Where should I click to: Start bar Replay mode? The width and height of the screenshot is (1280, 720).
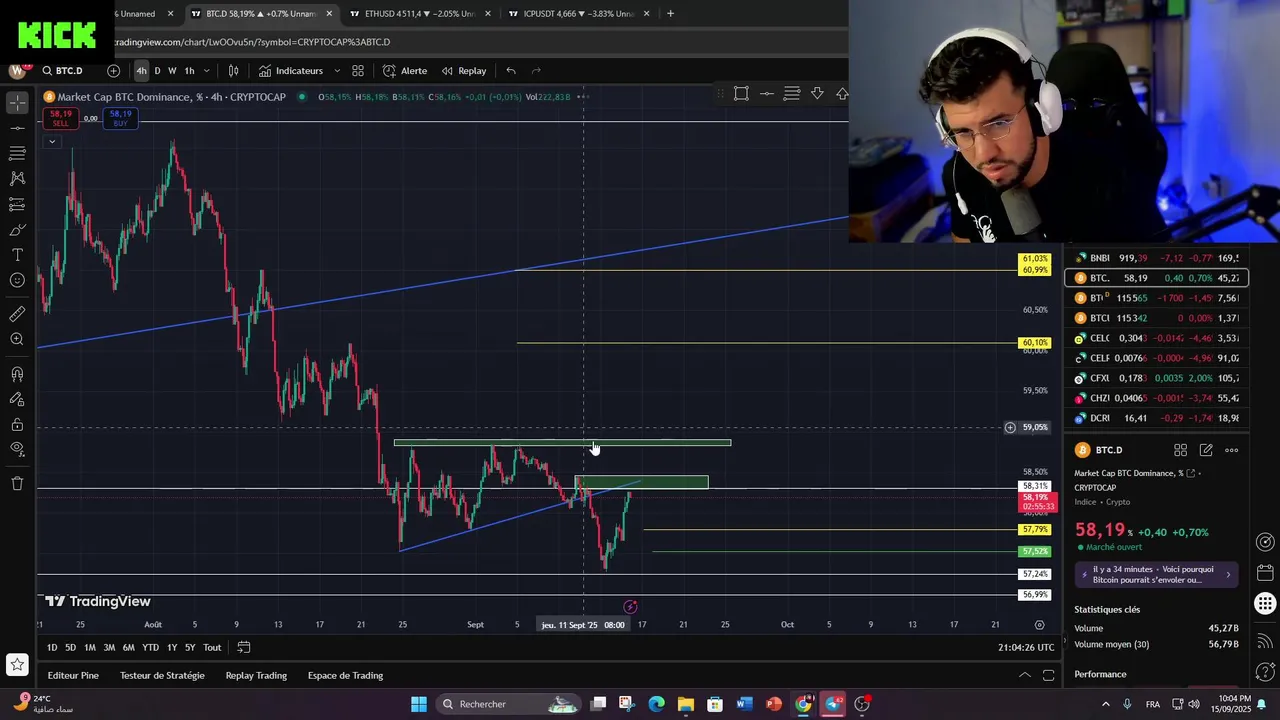click(464, 71)
